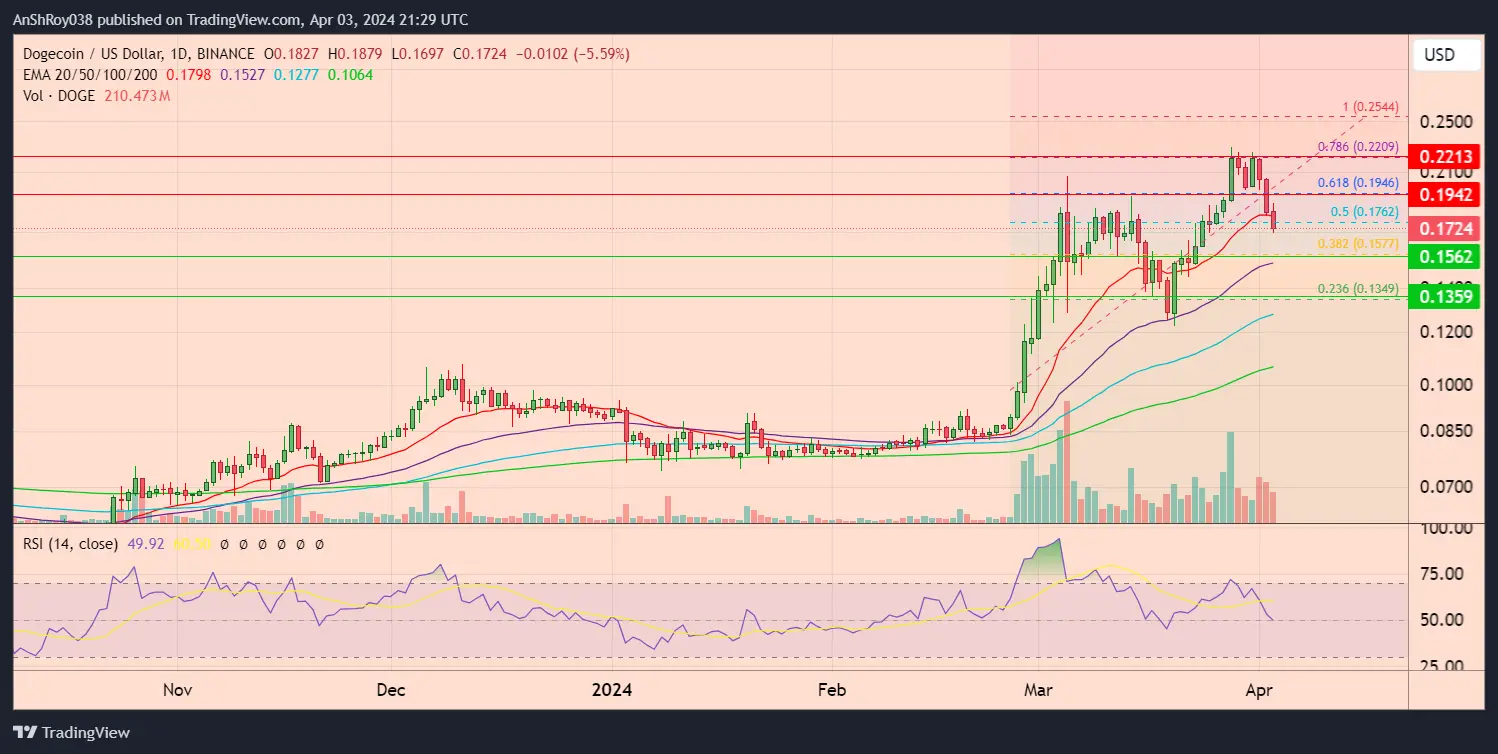The image size is (1498, 754).
Task: Select the Fibonacci 0.618 (0.1946) level label
Action: [1358, 183]
